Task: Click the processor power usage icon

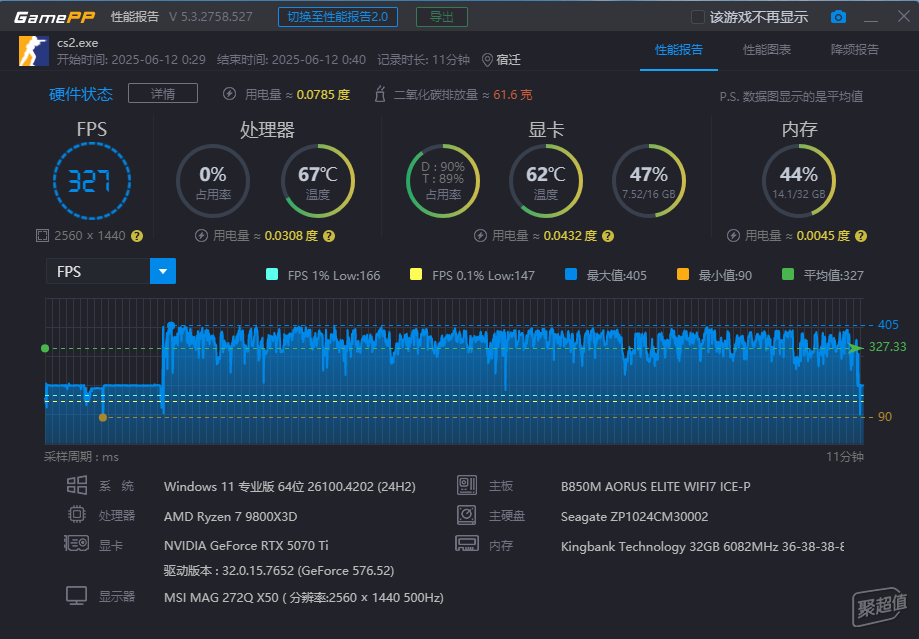Action: [202, 236]
